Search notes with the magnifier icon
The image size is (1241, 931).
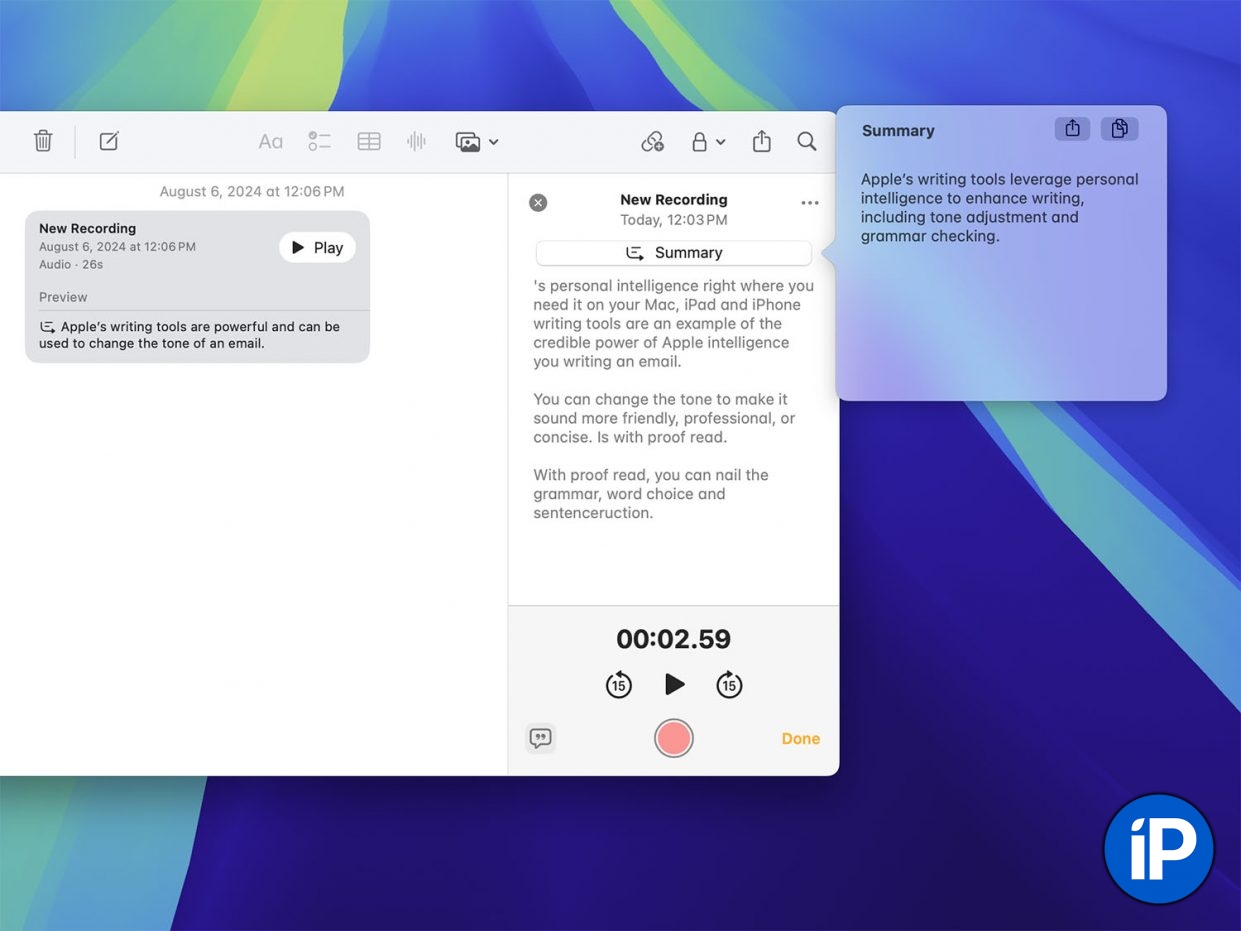tap(807, 141)
